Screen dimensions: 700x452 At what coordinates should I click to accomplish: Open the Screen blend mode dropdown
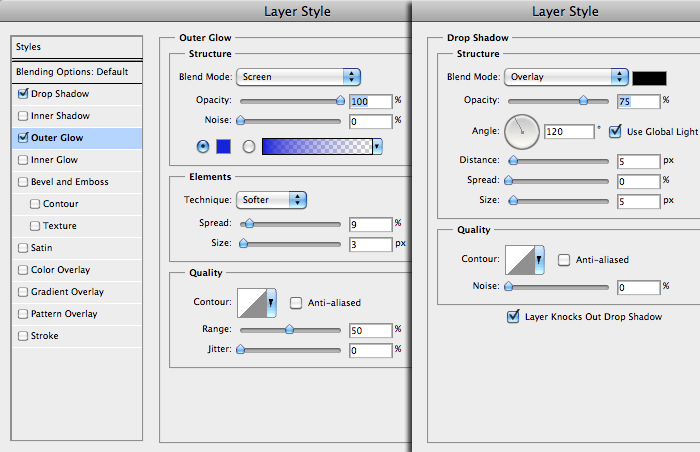click(x=298, y=76)
